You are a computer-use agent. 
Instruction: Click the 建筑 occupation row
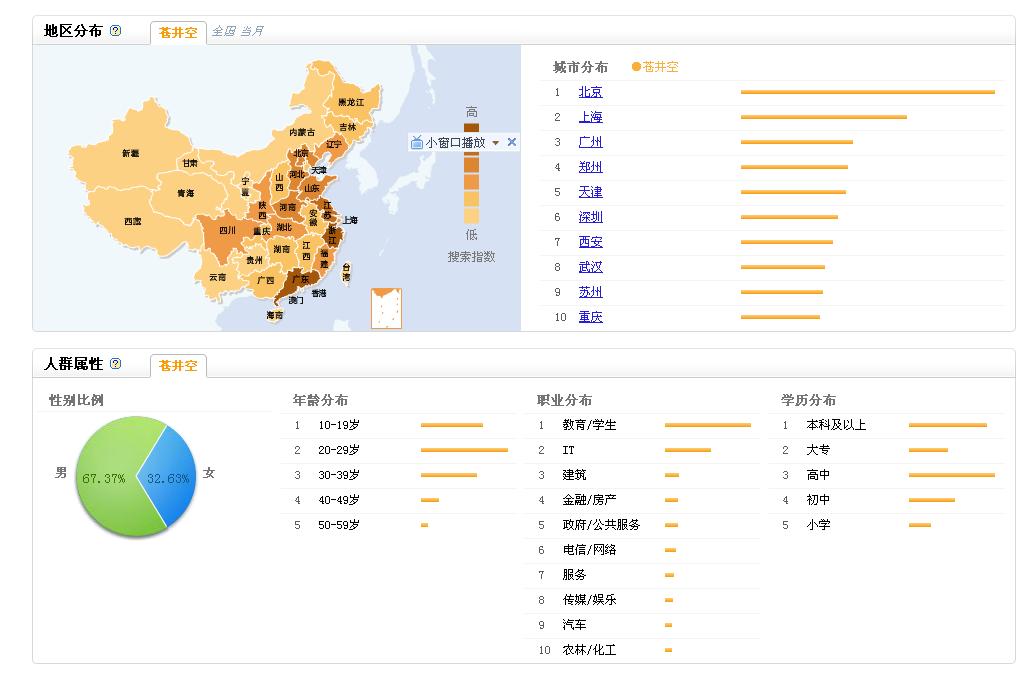(x=643, y=475)
